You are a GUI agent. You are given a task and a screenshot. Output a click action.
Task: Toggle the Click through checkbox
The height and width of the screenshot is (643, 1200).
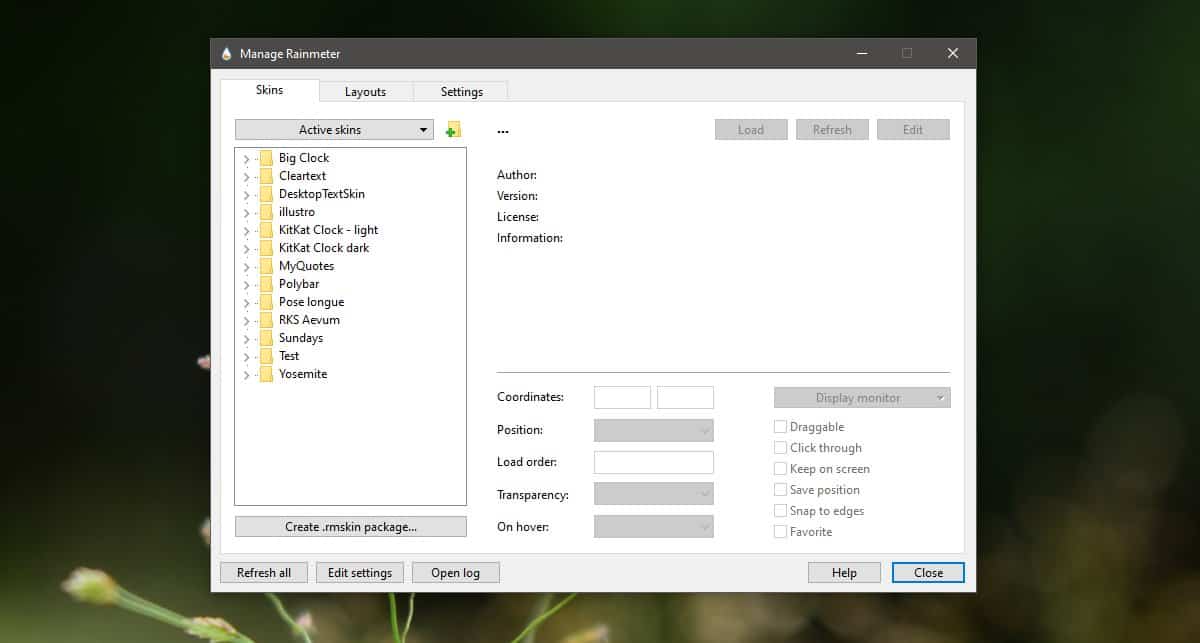point(781,448)
